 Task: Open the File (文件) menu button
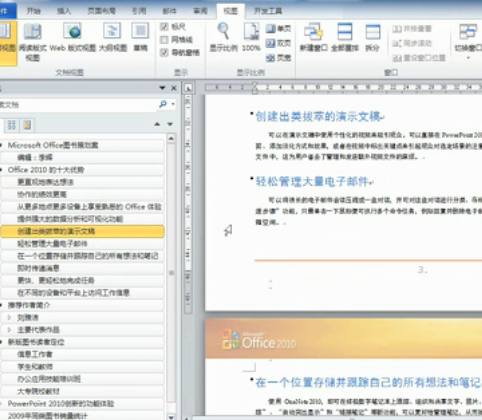(x=7, y=11)
